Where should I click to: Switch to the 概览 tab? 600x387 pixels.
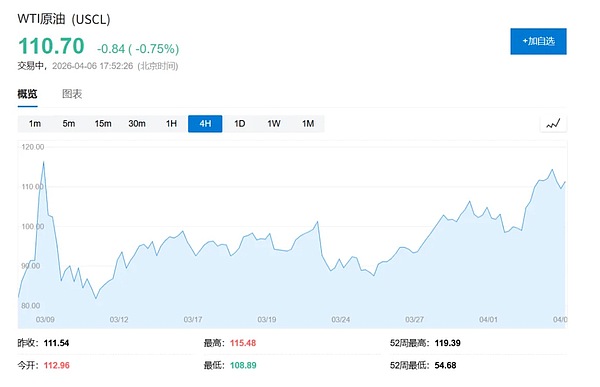point(27,94)
